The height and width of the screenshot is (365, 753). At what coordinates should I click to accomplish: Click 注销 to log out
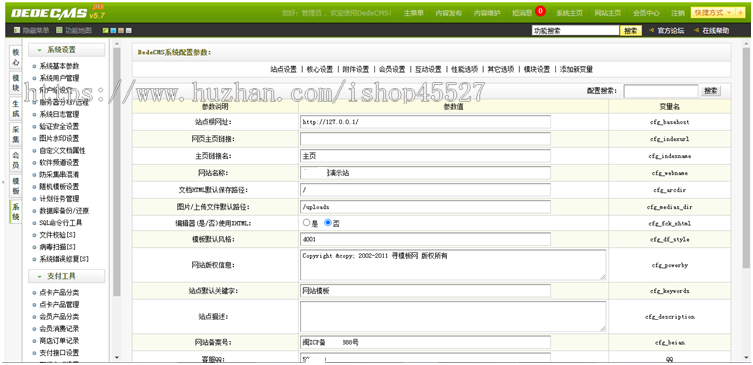678,13
